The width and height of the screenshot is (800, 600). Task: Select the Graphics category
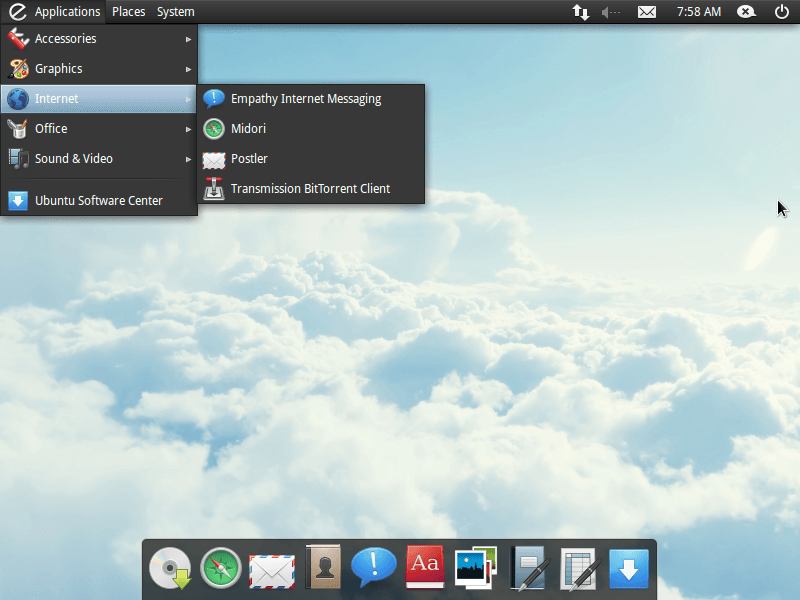point(99,69)
